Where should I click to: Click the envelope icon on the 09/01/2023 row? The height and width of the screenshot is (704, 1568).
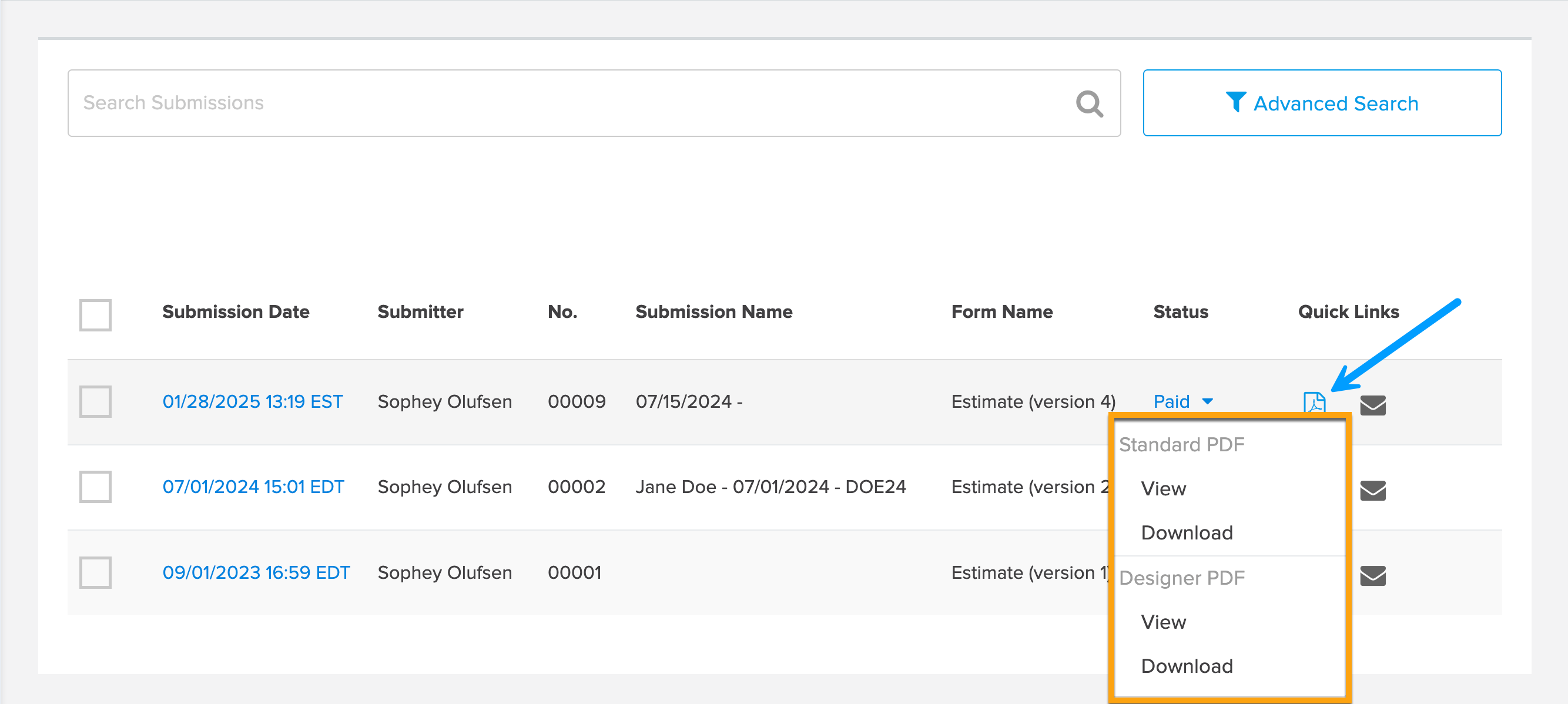point(1374,576)
